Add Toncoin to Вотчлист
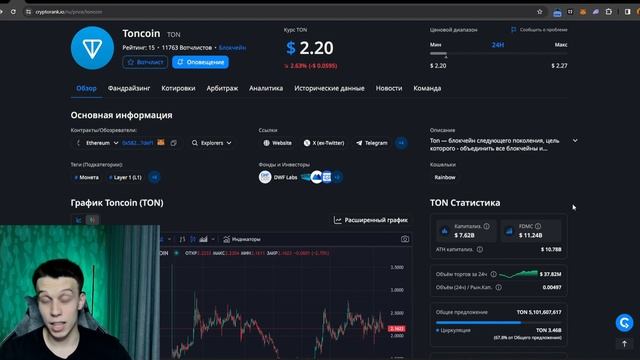The height and width of the screenshot is (360, 640). (x=145, y=62)
